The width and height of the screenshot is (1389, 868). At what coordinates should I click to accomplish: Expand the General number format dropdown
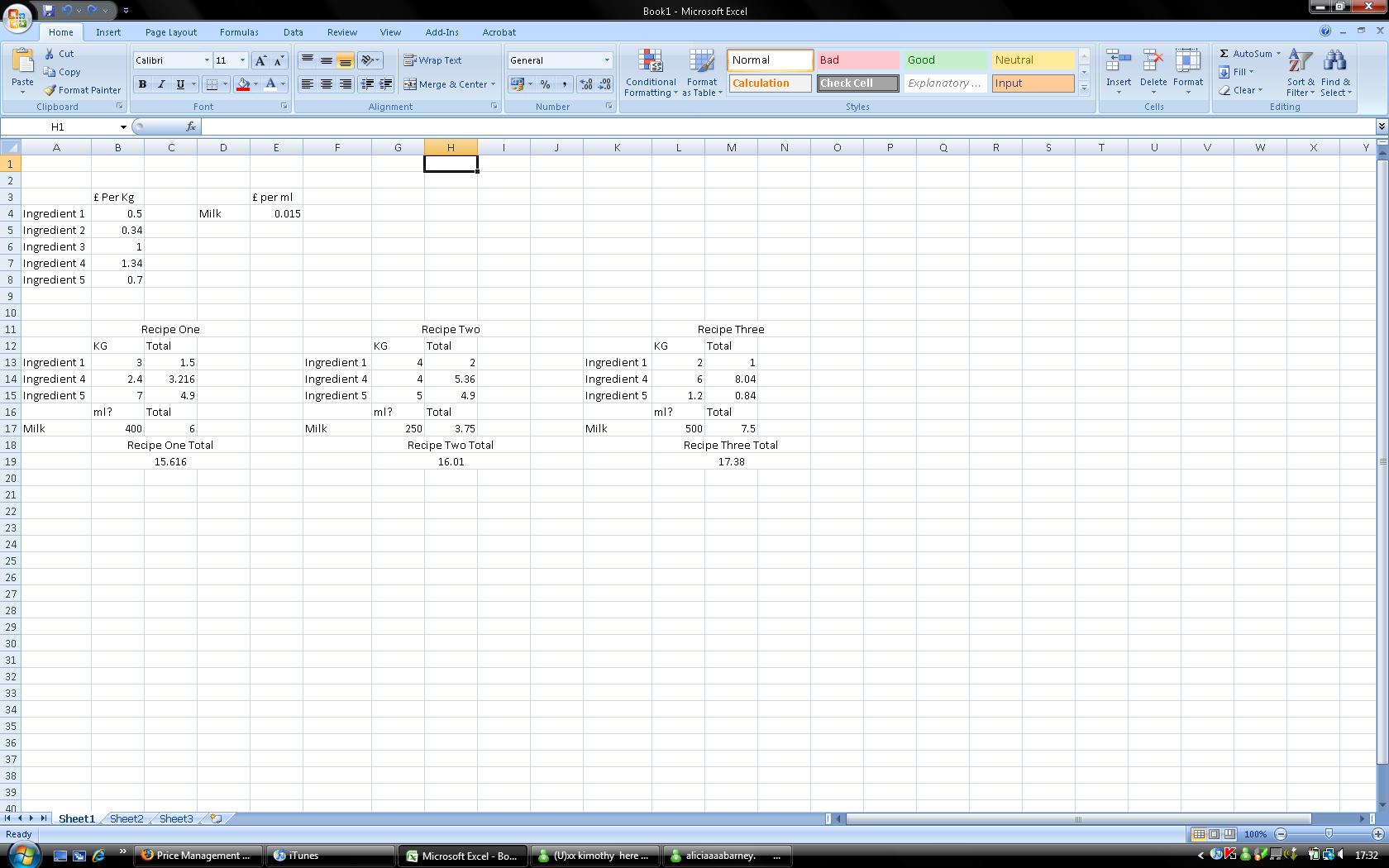tap(607, 60)
